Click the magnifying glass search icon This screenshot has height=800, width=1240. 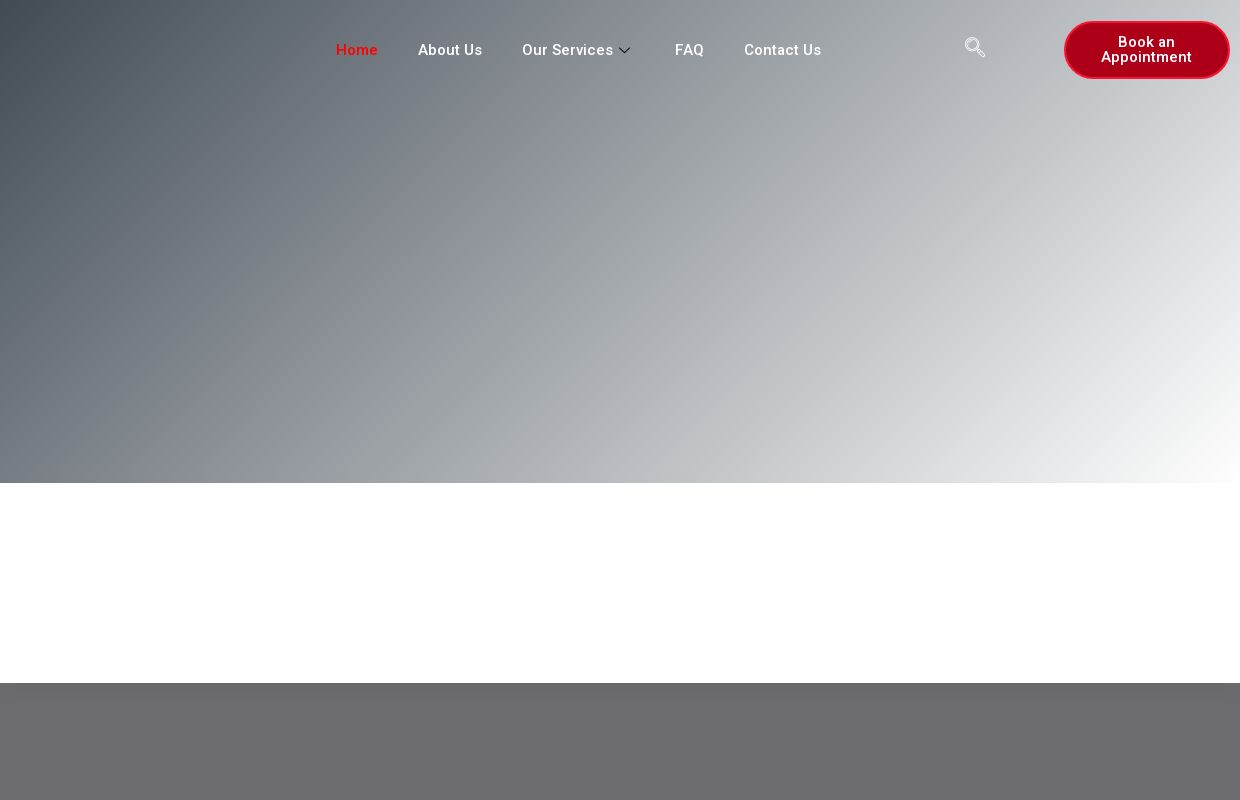[x=975, y=47]
